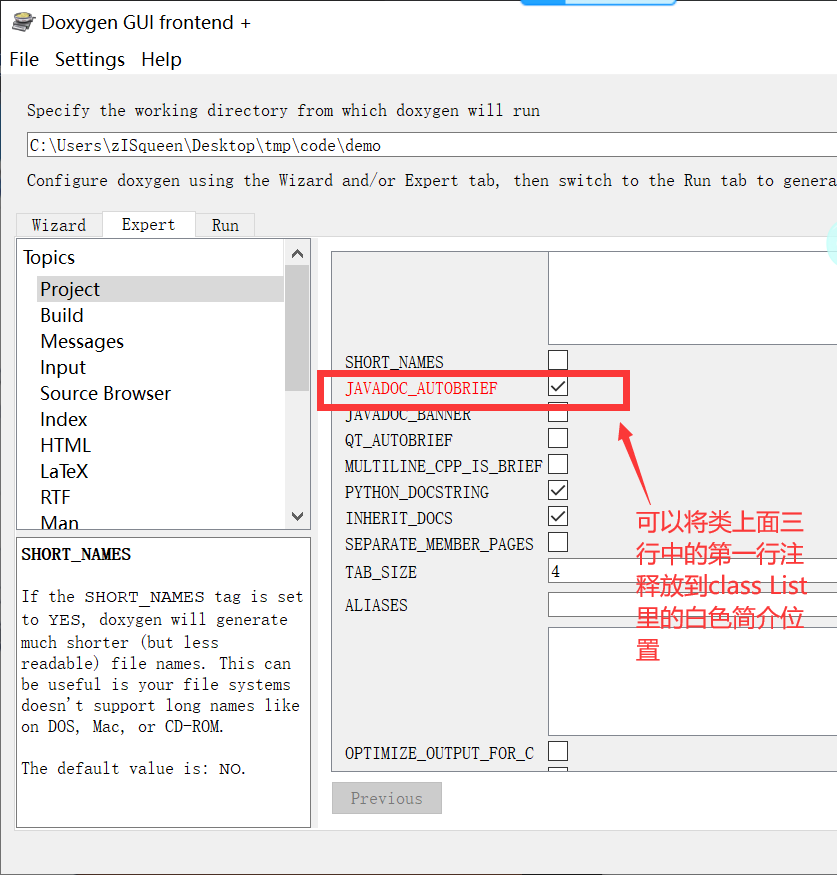
Task: Click the Topics list scrollbar thumb
Action: [297, 328]
